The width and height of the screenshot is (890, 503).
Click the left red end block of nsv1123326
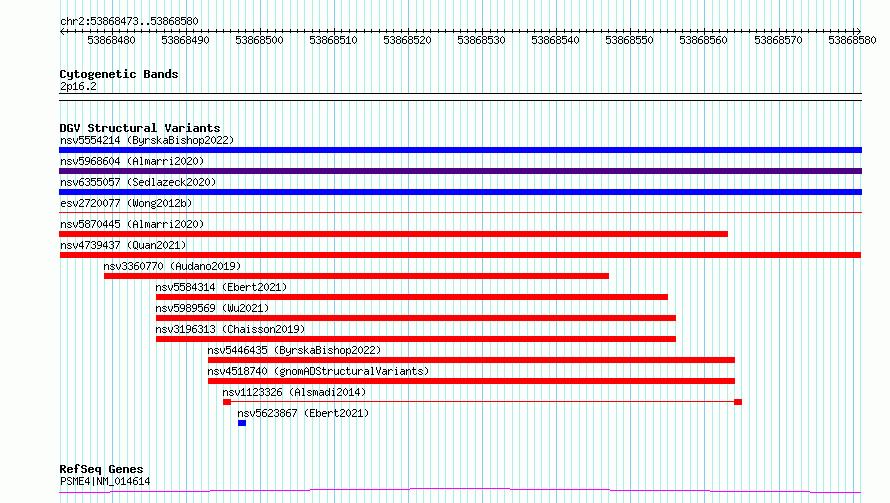(x=227, y=402)
